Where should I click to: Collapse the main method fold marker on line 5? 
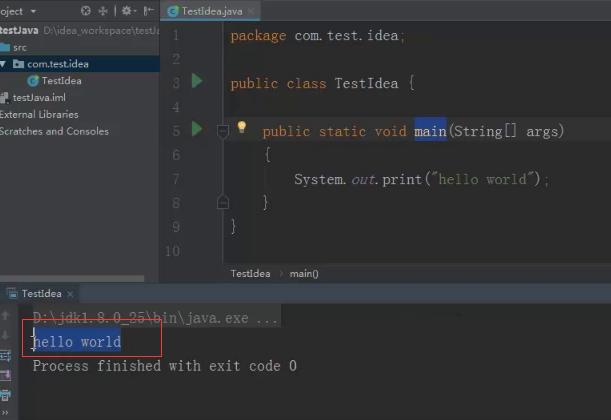tap(223, 131)
